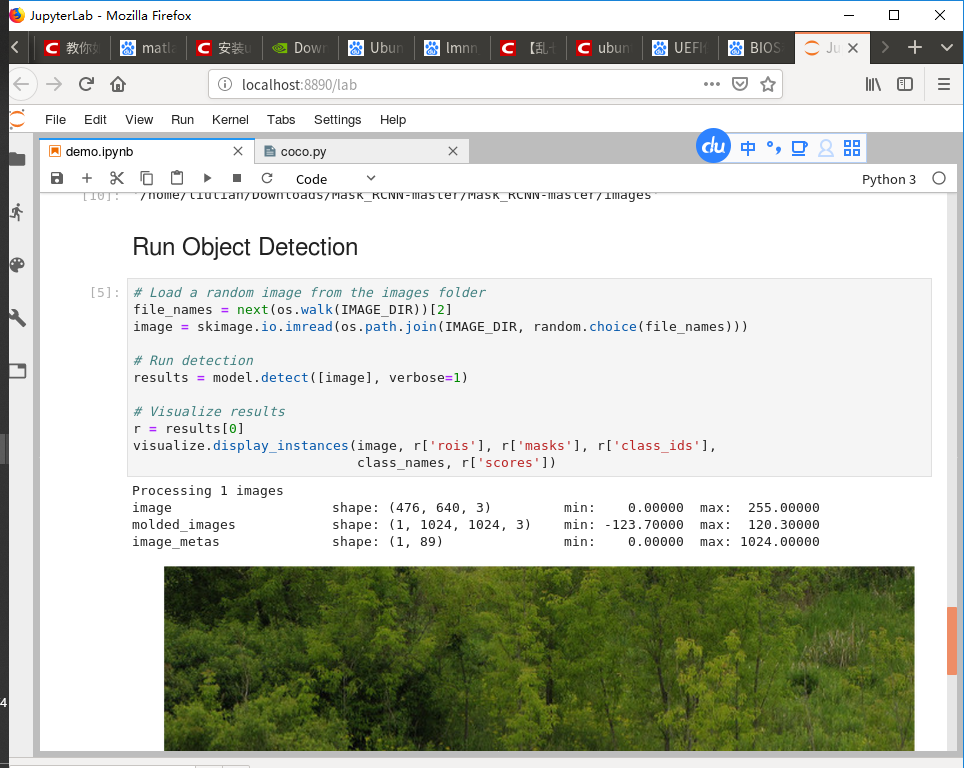Open the running sessions sidebar icon

click(x=17, y=212)
